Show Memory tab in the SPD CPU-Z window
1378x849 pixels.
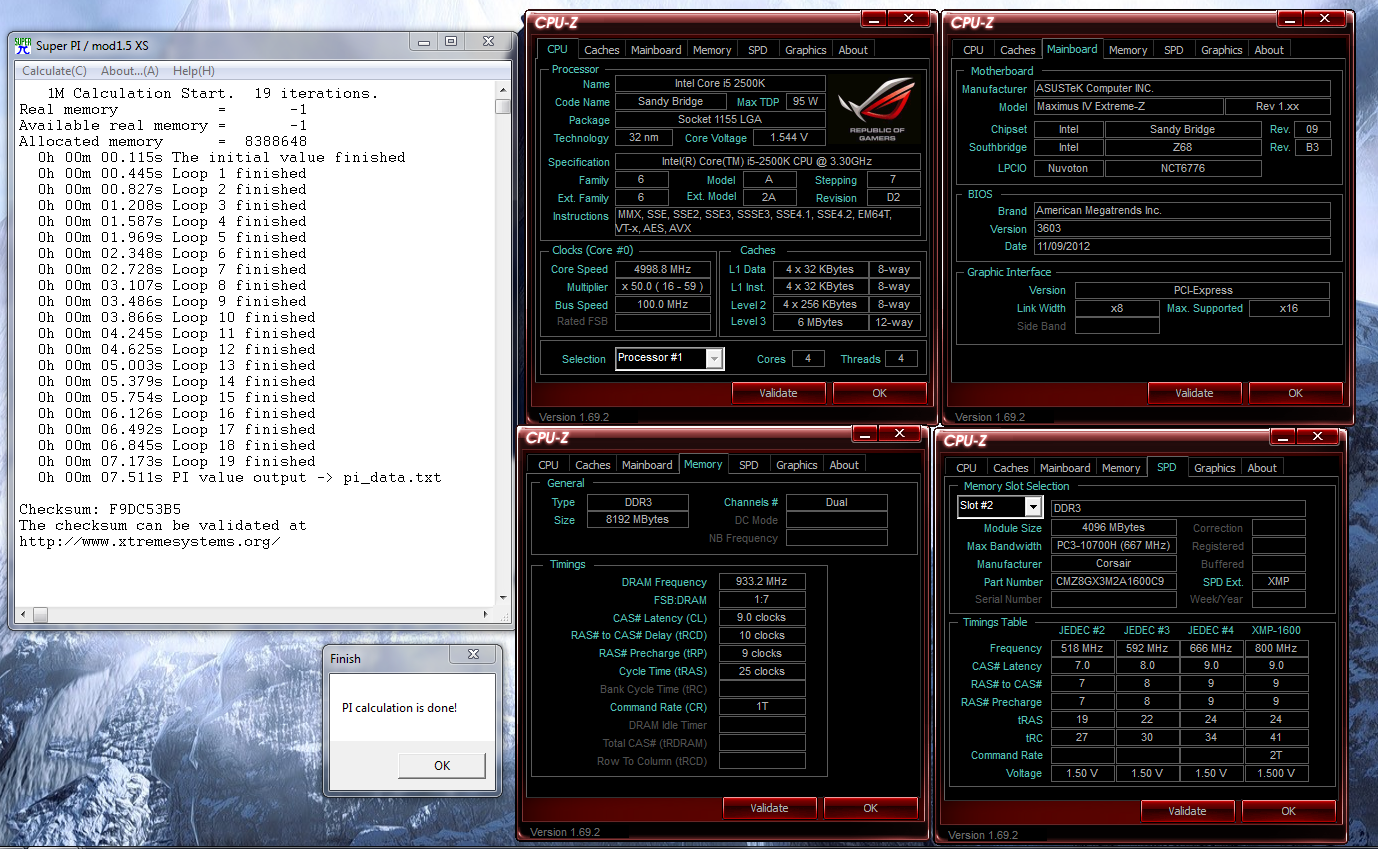tap(1121, 468)
